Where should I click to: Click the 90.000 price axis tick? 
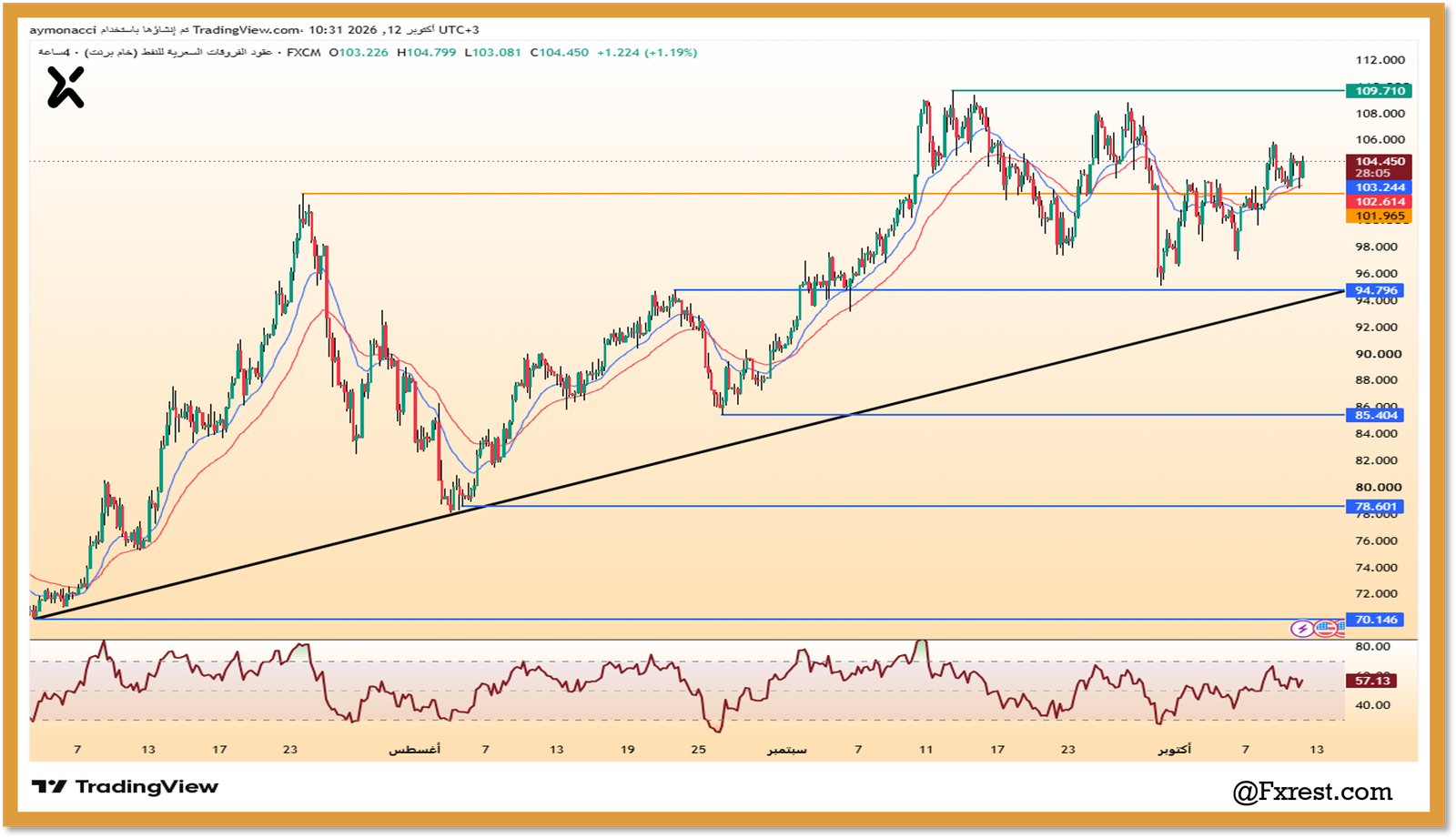click(x=1378, y=354)
